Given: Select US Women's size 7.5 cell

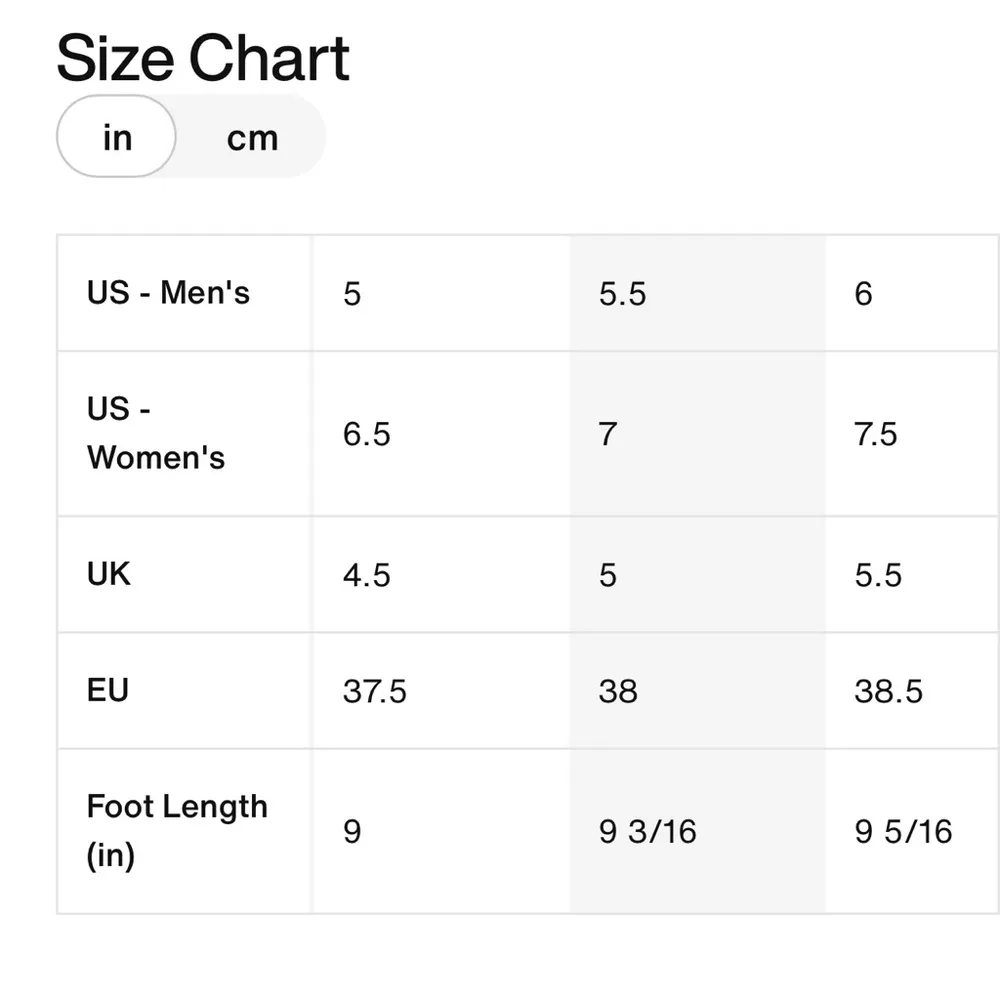Looking at the screenshot, I should (876, 434).
